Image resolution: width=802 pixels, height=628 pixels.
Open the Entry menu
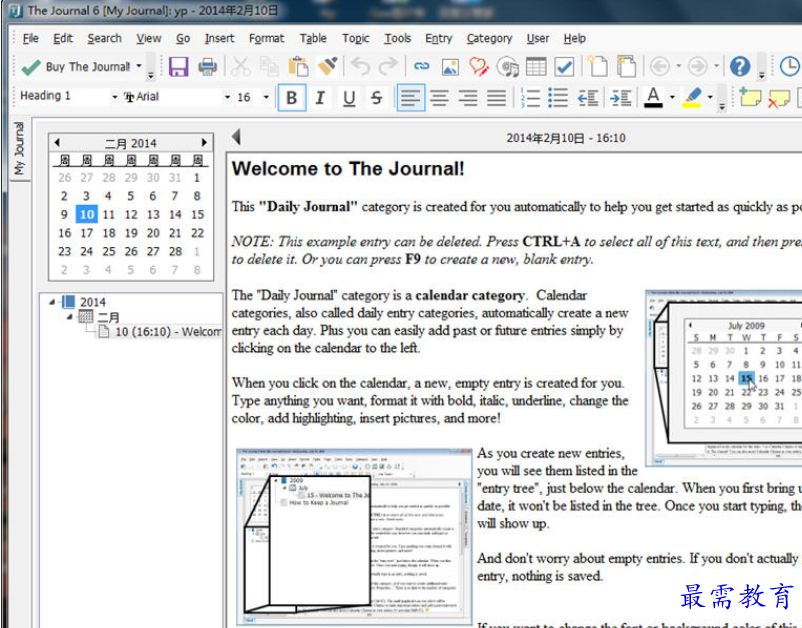click(439, 38)
